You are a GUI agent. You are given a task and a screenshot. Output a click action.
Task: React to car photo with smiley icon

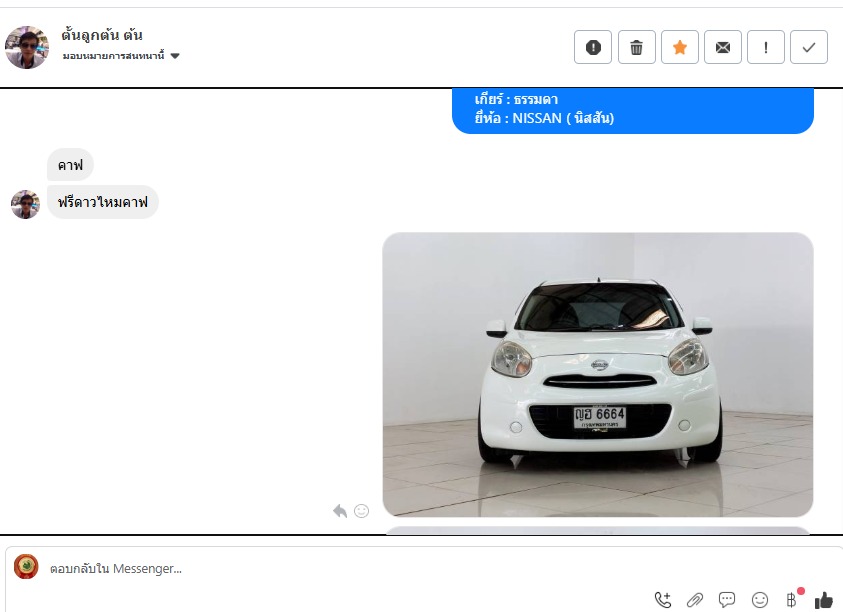point(361,511)
